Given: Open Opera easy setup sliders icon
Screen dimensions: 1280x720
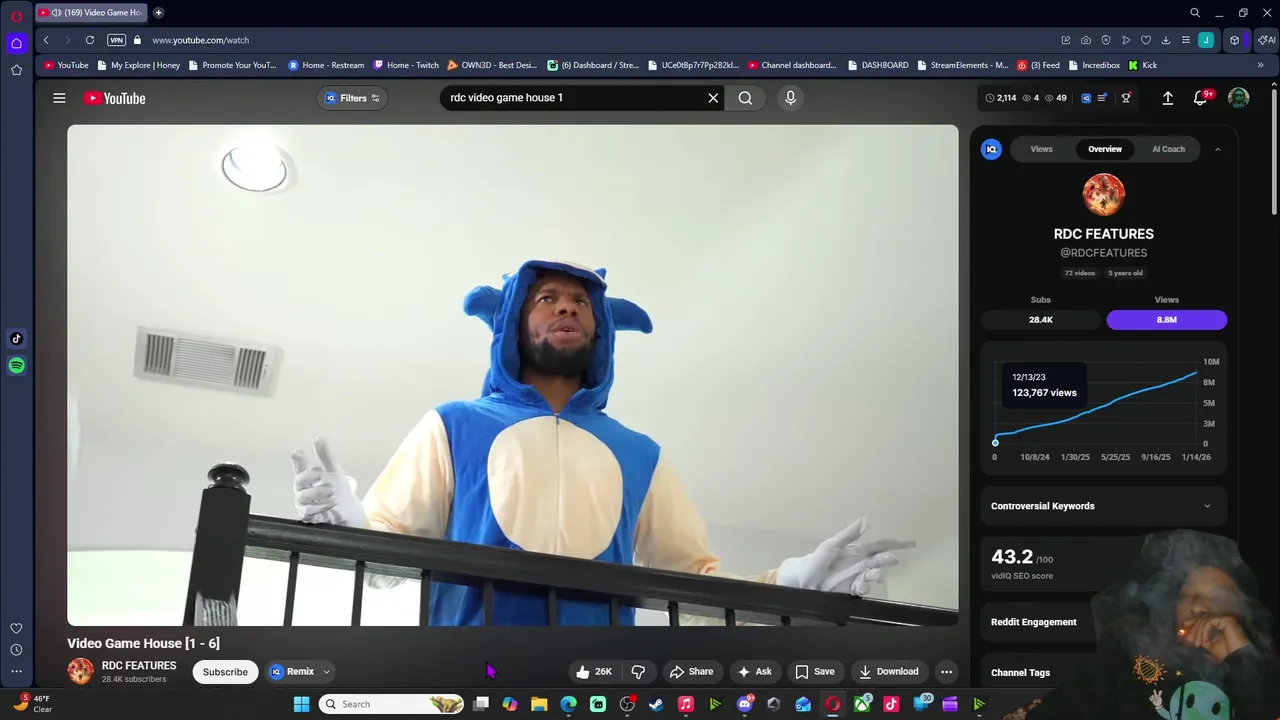Looking at the screenshot, I should coord(1186,40).
